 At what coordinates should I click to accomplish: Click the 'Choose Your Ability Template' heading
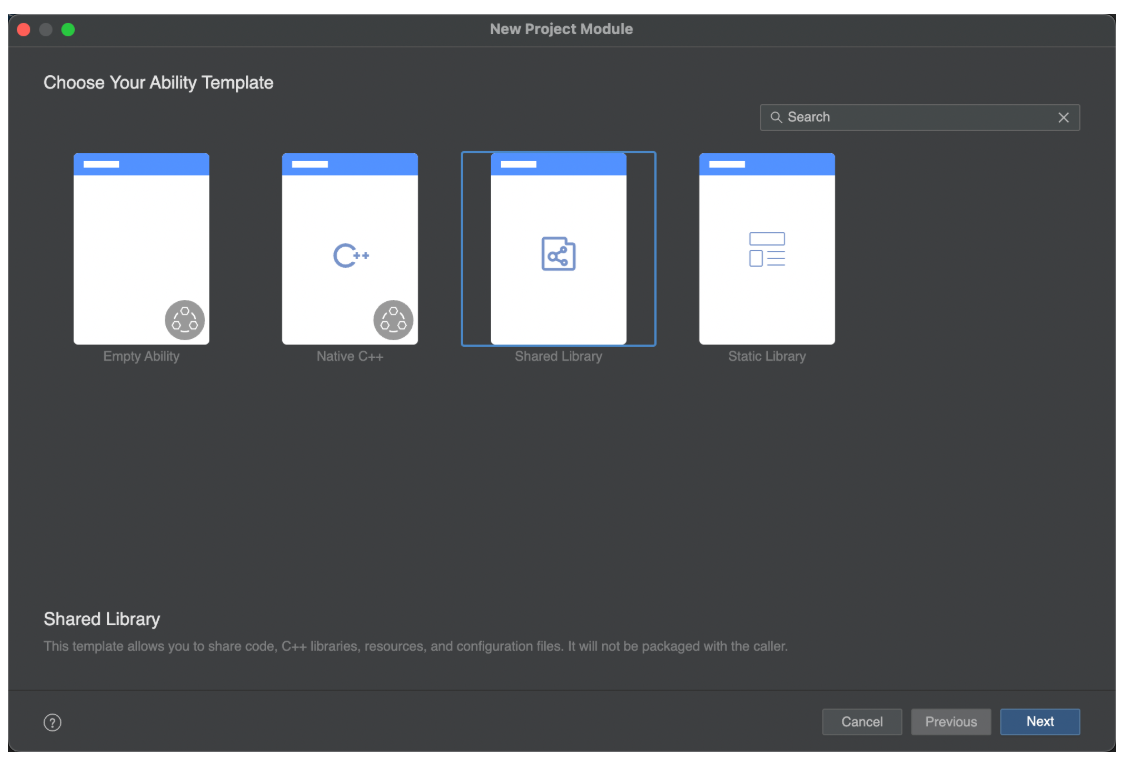tap(158, 83)
